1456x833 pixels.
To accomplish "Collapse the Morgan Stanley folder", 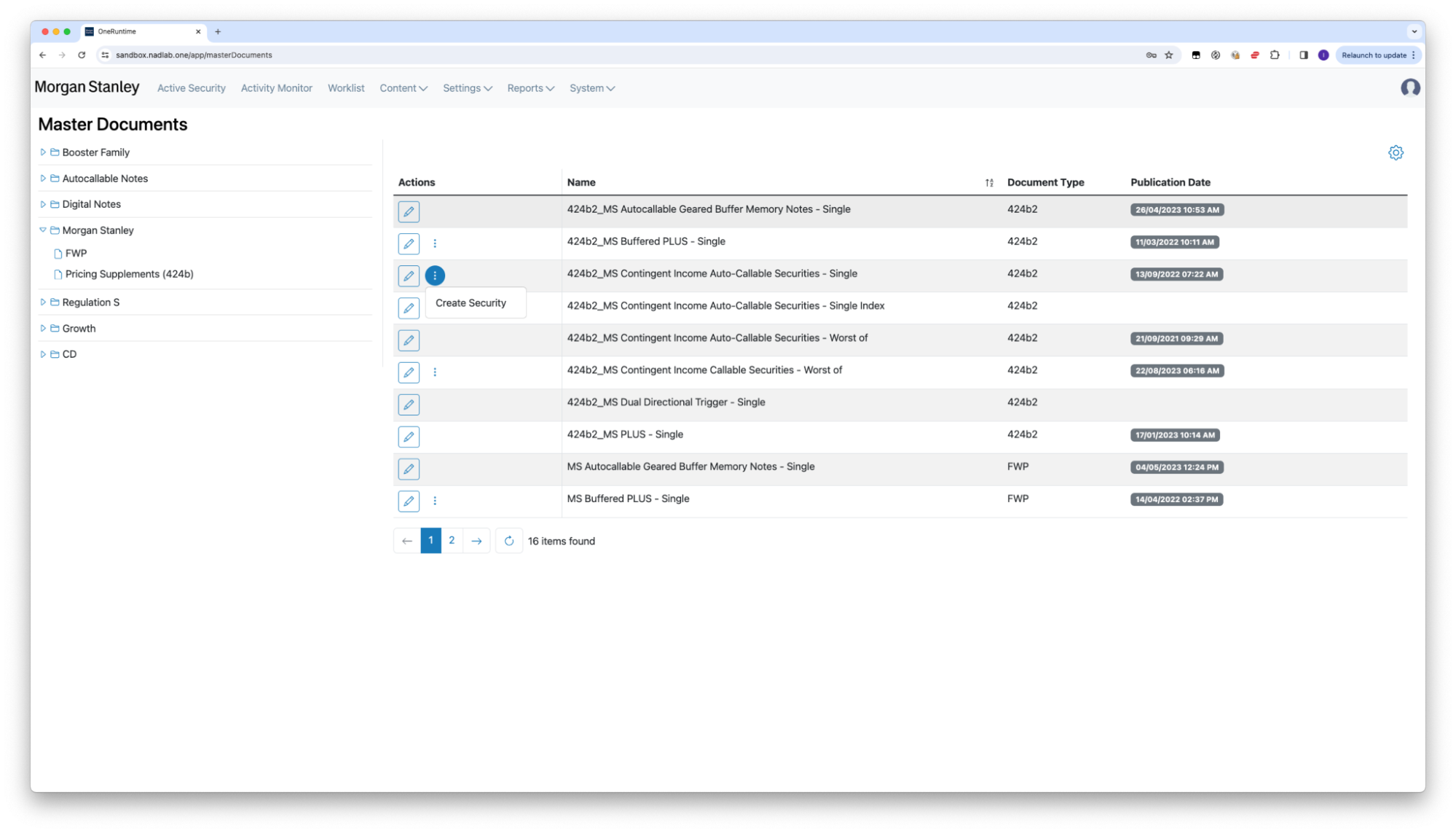I will pyautogui.click(x=43, y=230).
